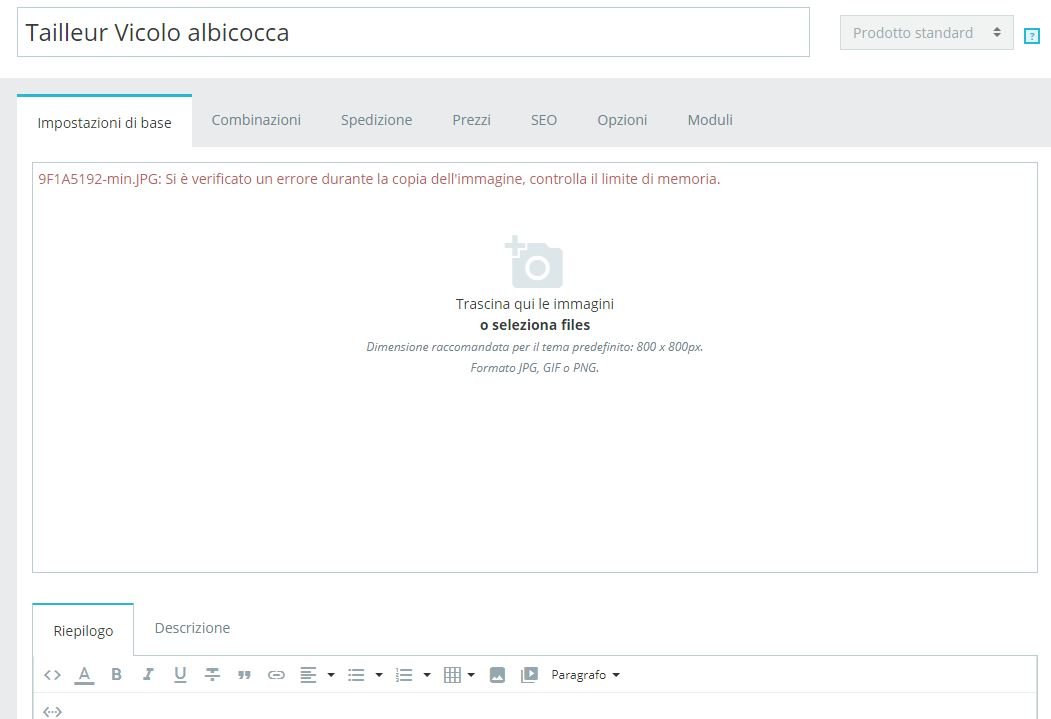Click the page break icon below the toolbar

52,712
